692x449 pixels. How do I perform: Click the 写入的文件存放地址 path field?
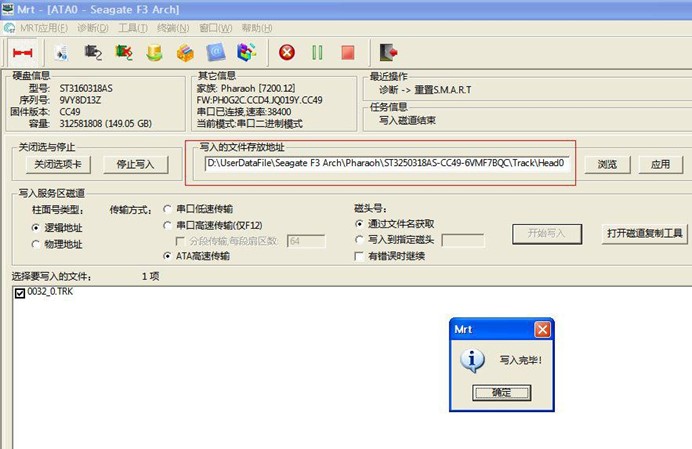[386, 163]
